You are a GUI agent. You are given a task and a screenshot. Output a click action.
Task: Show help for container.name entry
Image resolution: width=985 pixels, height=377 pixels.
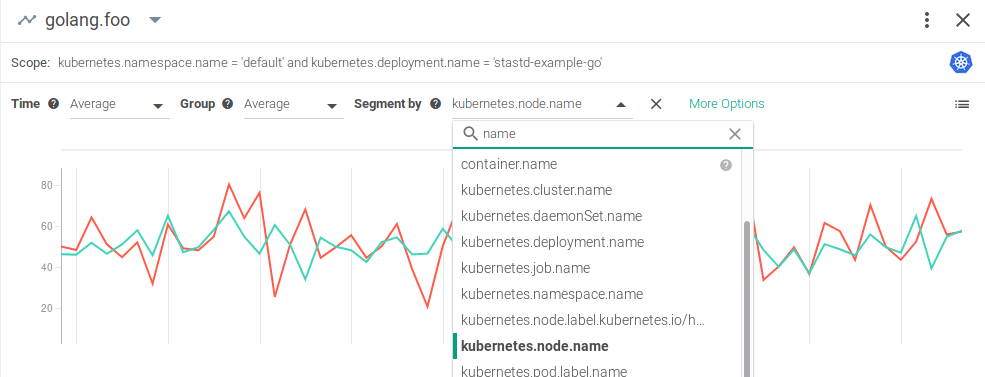point(726,165)
